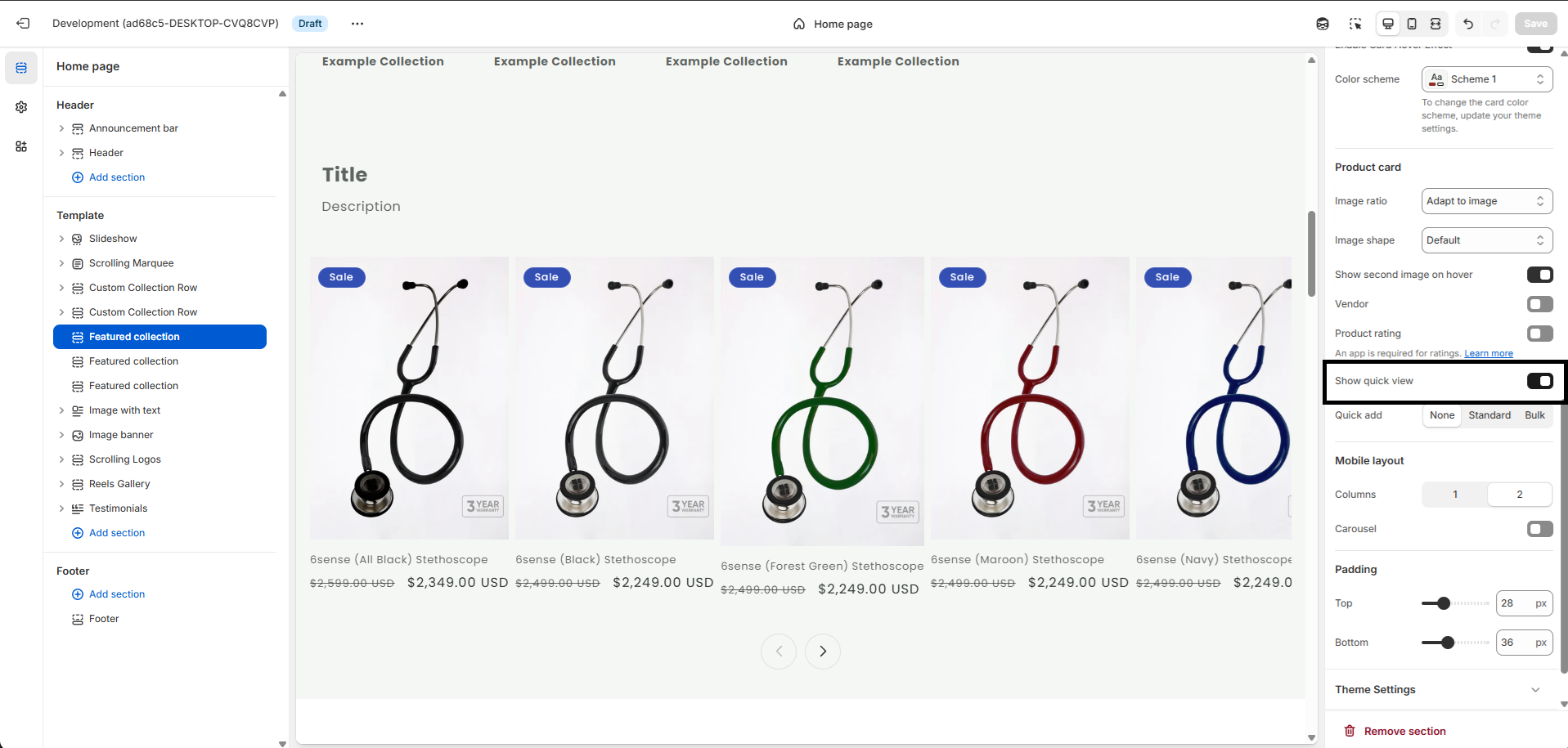This screenshot has height=748, width=1568.
Task: Select the desktop preview icon
Action: [x=1387, y=24]
